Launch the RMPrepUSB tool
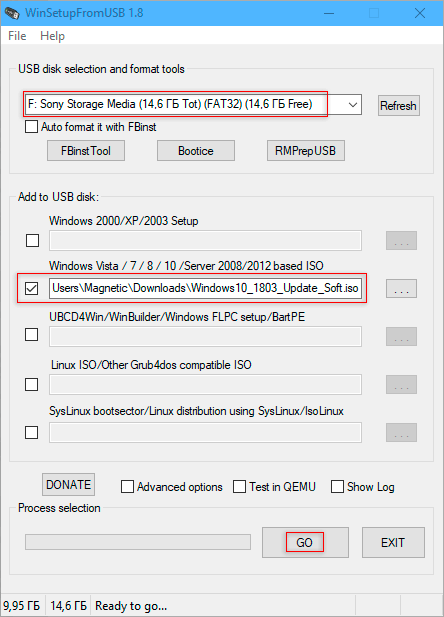The height and width of the screenshot is (617, 444). pyautogui.click(x=306, y=151)
